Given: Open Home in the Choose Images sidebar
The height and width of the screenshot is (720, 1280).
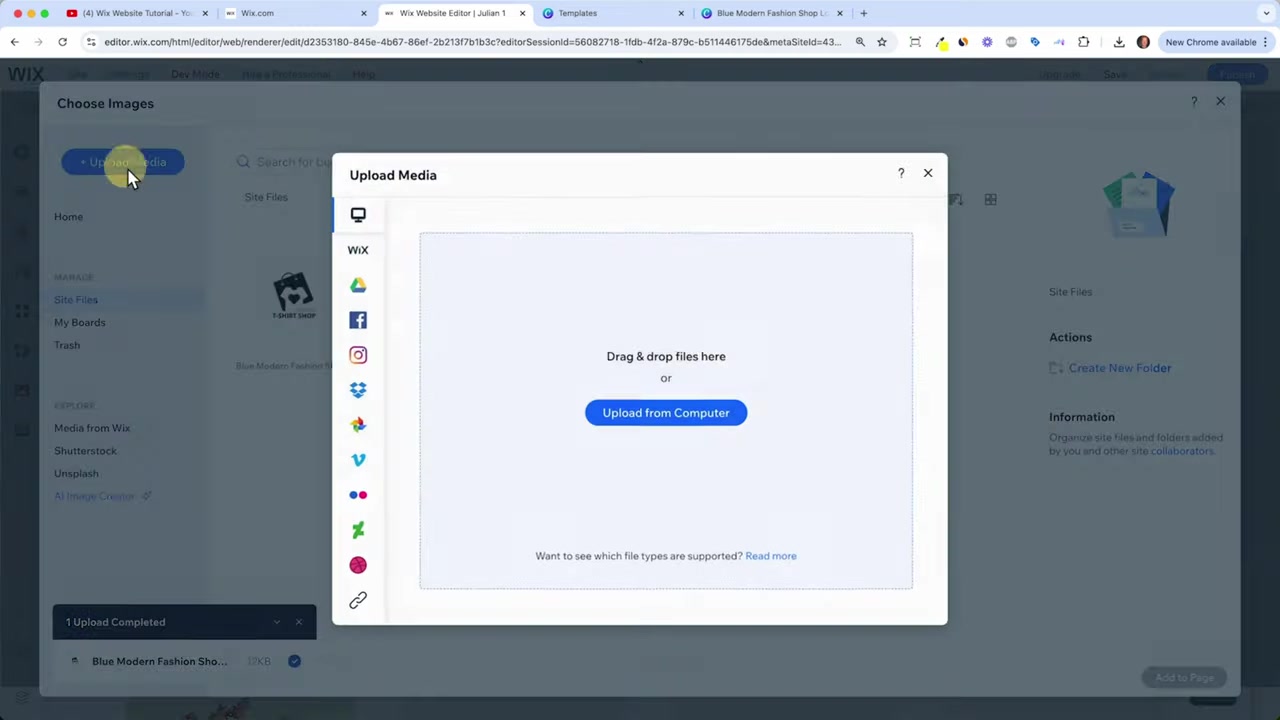Looking at the screenshot, I should [68, 217].
